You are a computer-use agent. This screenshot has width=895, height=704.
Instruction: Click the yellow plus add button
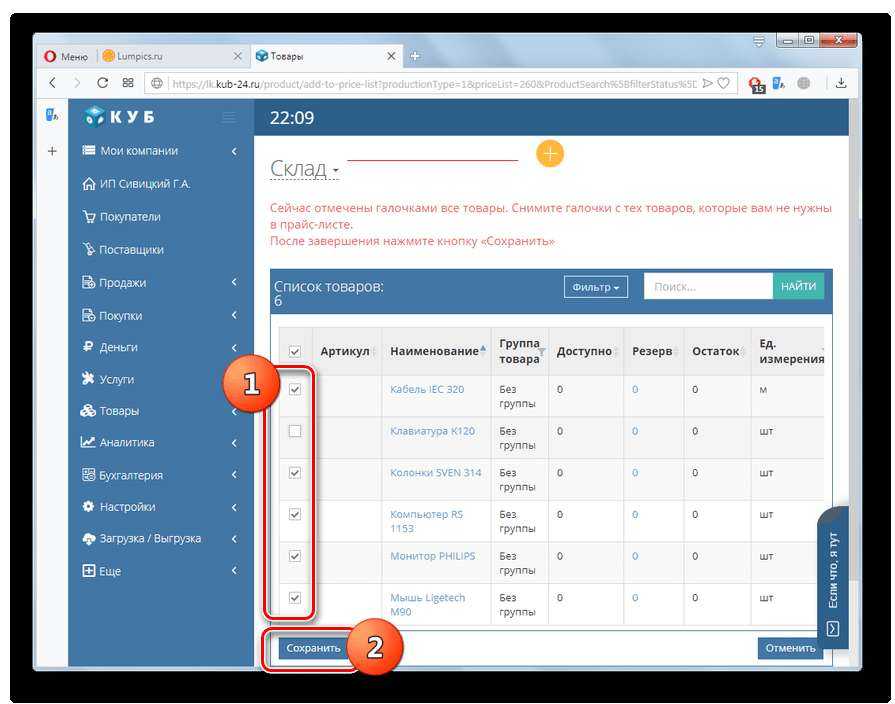click(x=550, y=154)
